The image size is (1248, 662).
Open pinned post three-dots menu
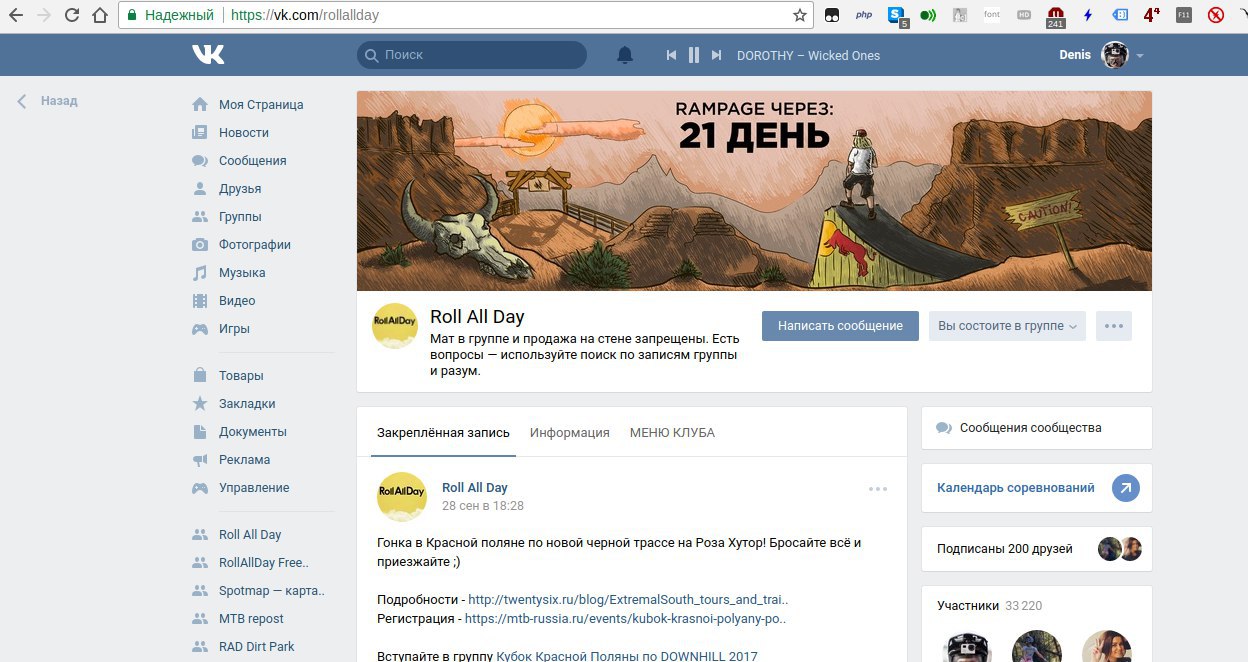pos(878,489)
